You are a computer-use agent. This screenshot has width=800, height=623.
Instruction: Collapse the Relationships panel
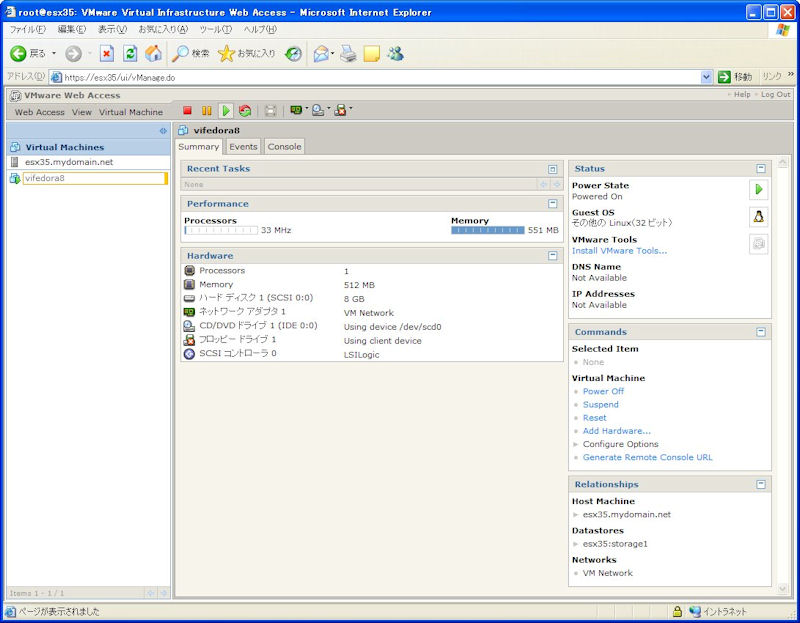[x=761, y=484]
